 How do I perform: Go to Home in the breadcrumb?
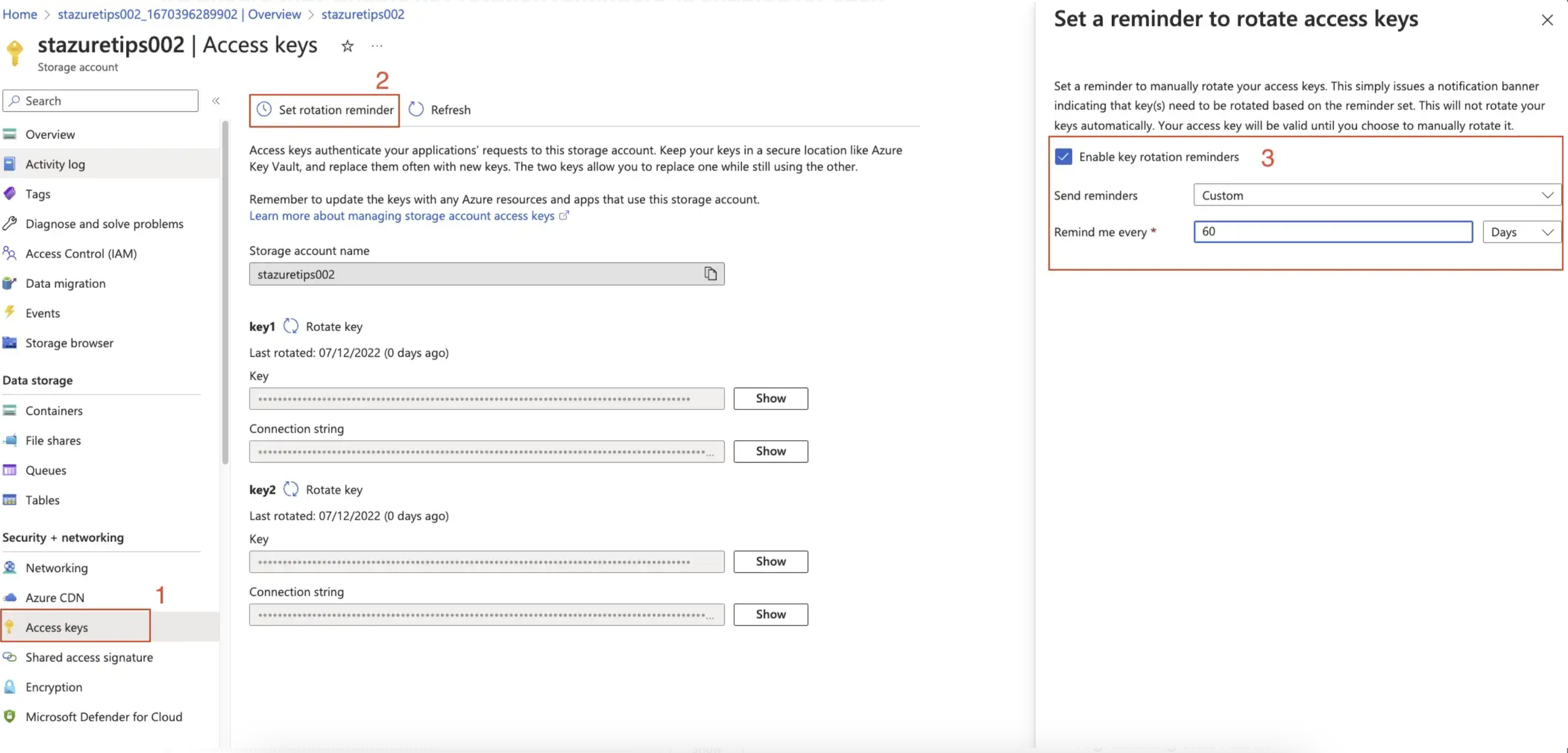[20, 14]
